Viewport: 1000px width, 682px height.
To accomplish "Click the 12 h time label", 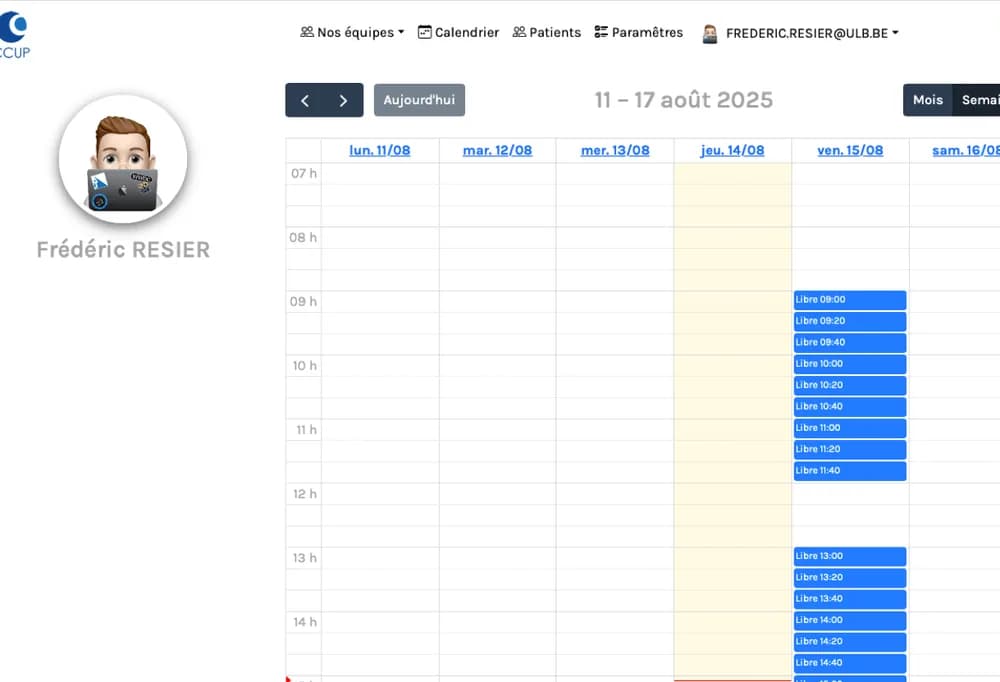I will click(x=305, y=494).
